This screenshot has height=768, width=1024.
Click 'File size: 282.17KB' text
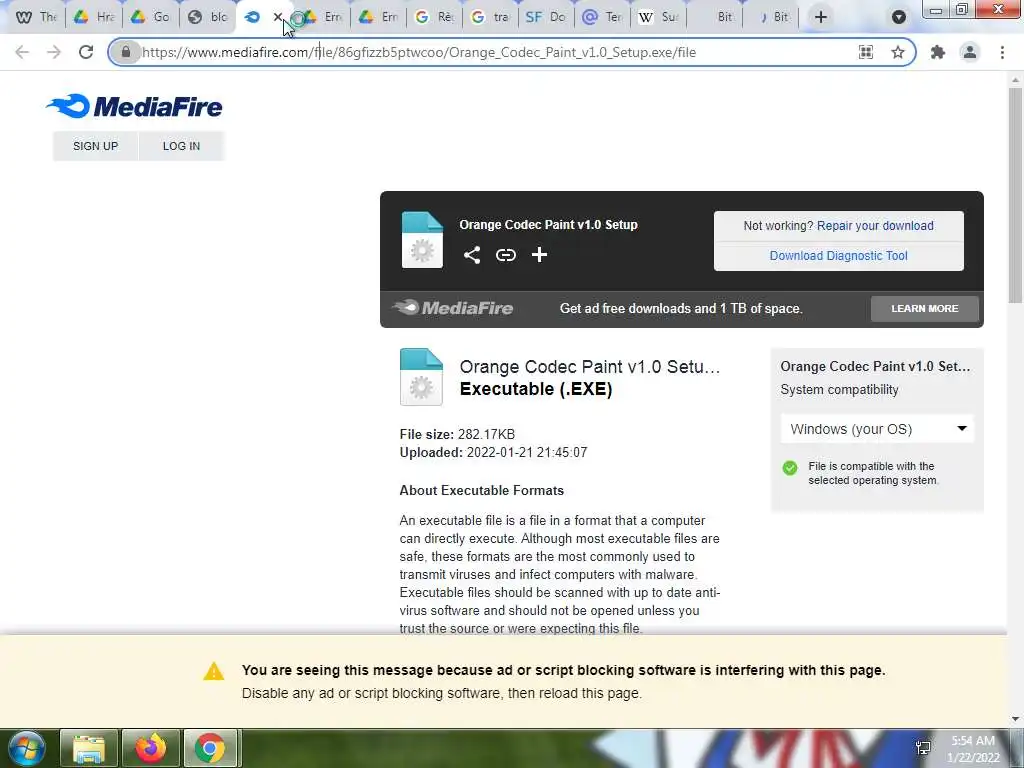point(457,434)
